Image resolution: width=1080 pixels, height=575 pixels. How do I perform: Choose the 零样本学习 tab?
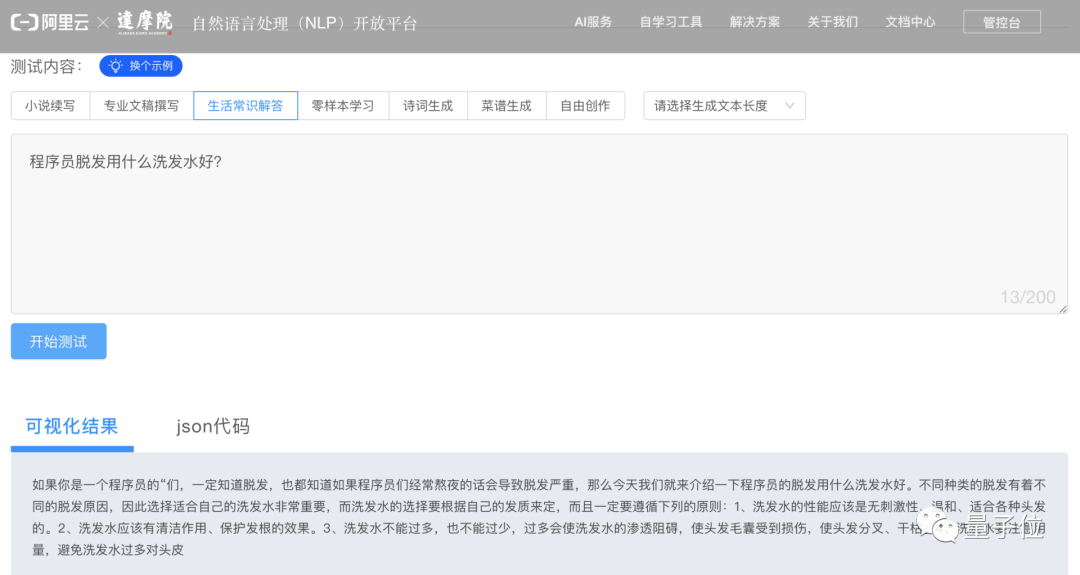coord(342,106)
